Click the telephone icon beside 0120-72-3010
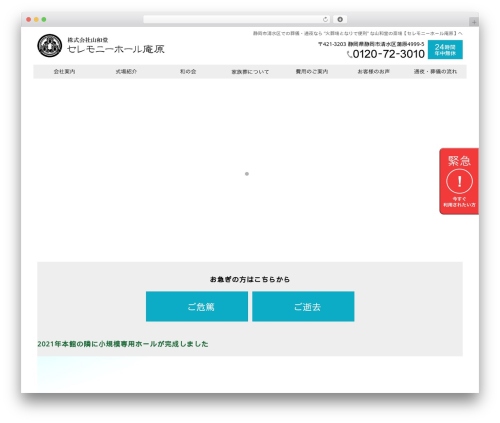 [x=349, y=54]
